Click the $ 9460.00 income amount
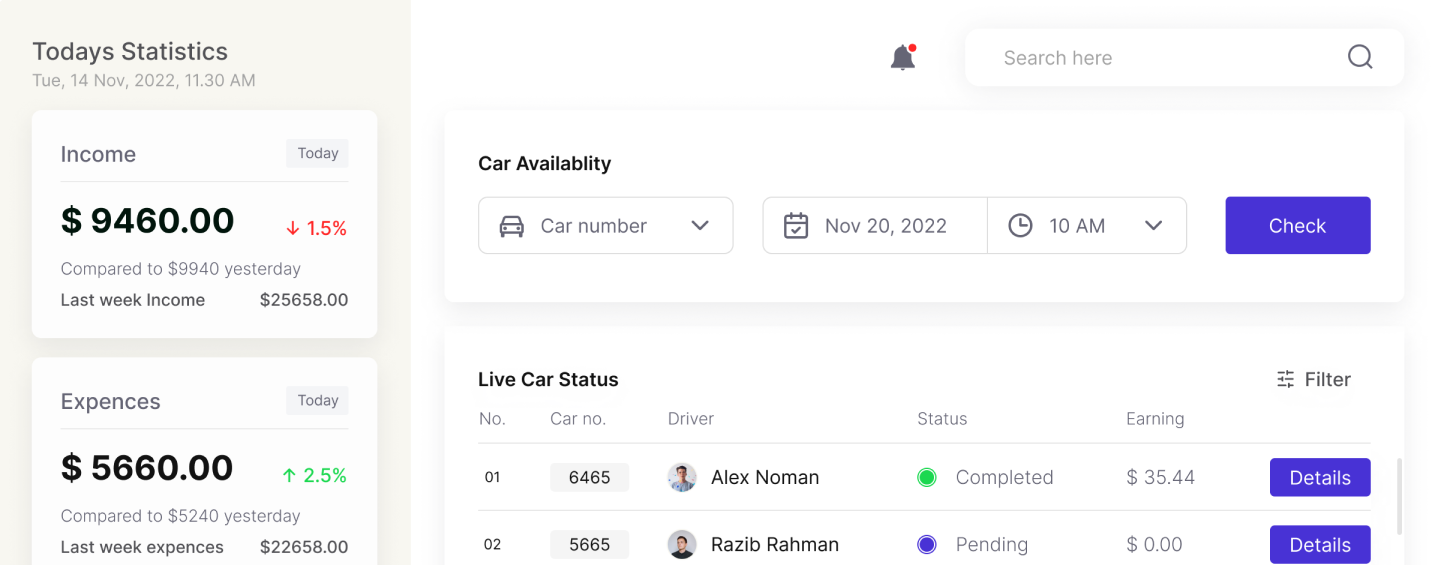The width and height of the screenshot is (1438, 565). click(x=147, y=220)
